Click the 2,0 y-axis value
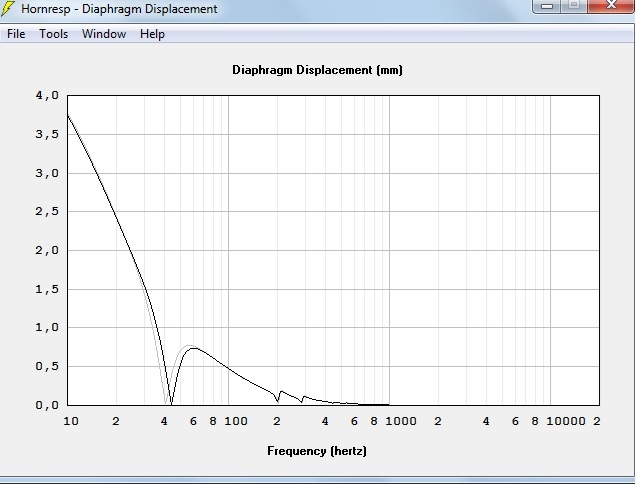 [47, 250]
